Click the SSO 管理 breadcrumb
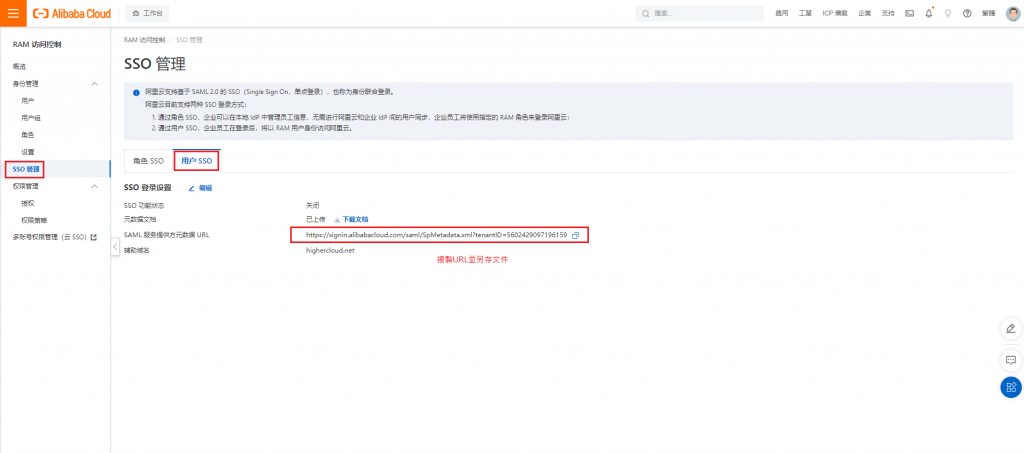Screen dimensions: 1024x453 [189, 40]
